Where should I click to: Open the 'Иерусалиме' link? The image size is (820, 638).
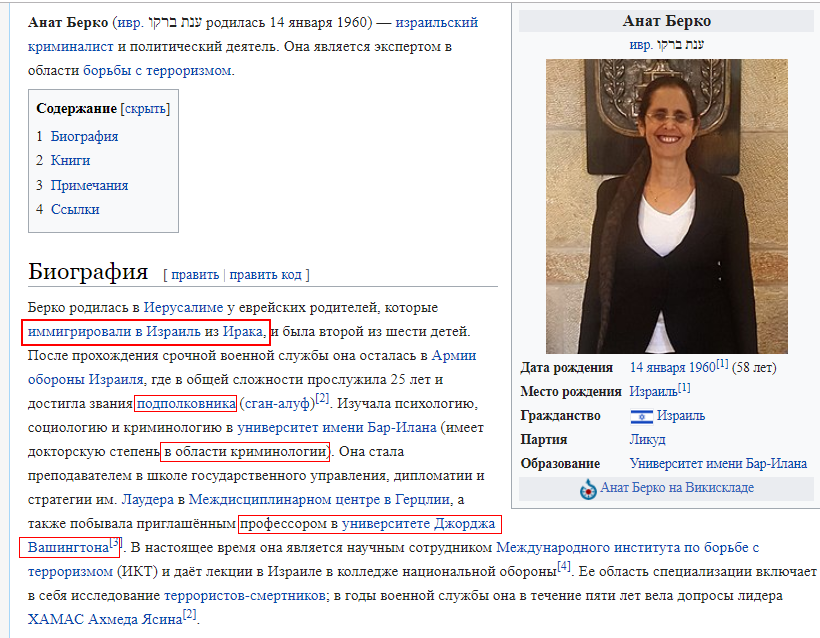click(x=183, y=307)
